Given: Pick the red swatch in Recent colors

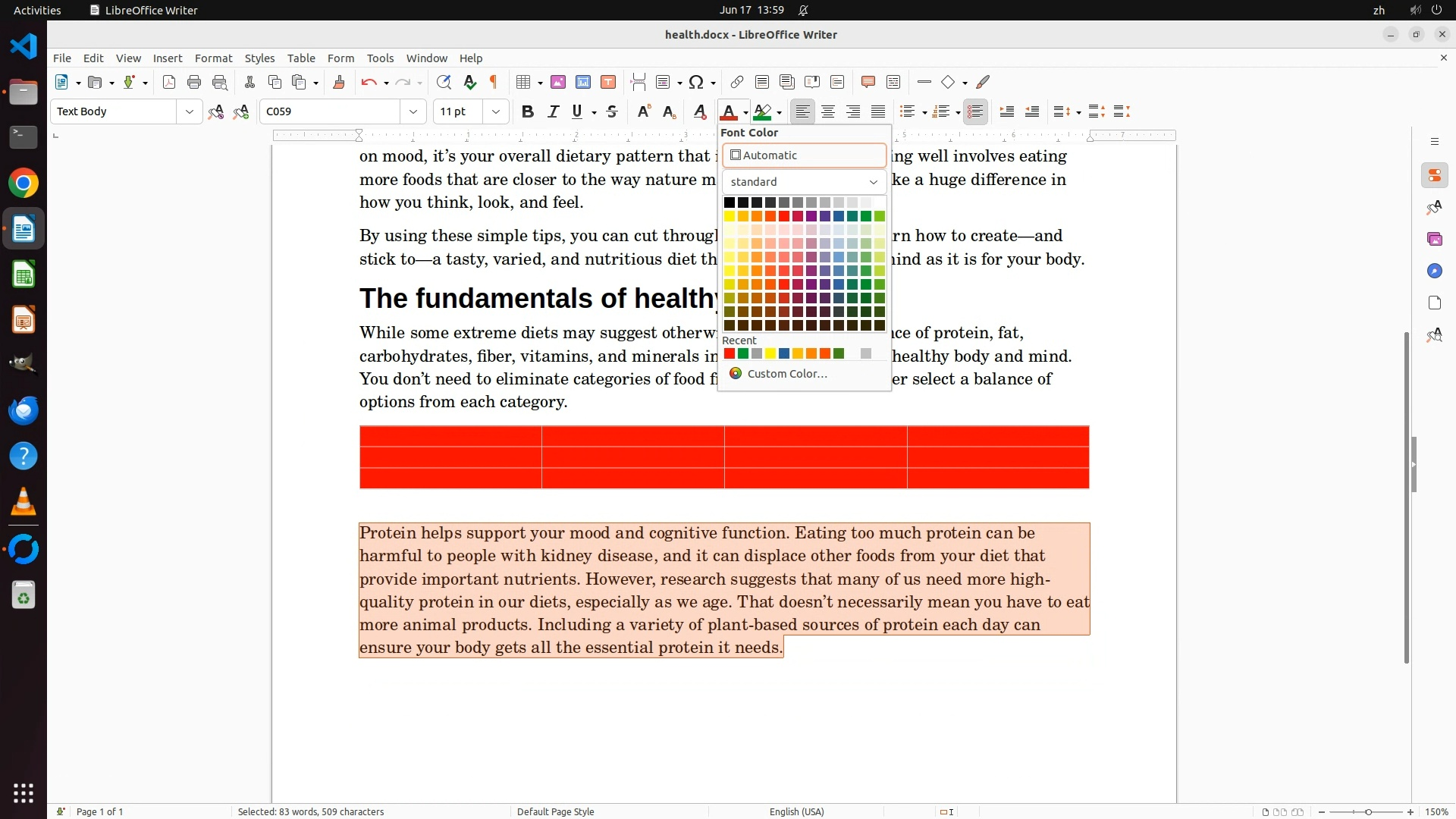Looking at the screenshot, I should [730, 354].
